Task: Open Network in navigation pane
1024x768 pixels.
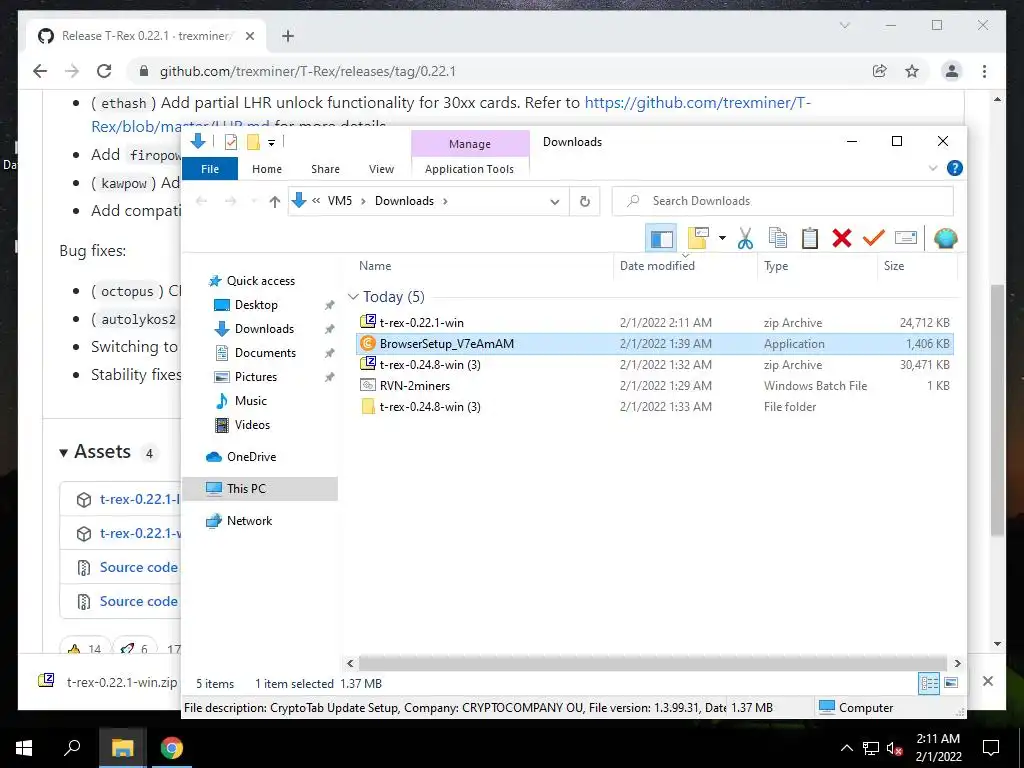Action: (x=249, y=520)
